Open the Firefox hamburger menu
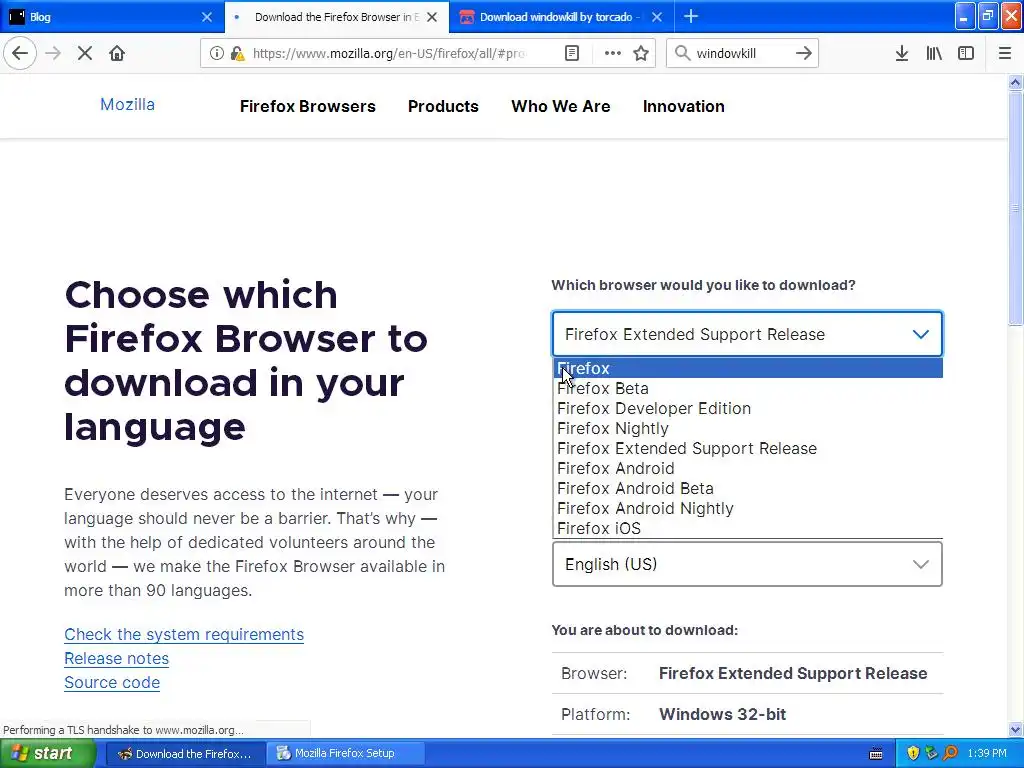 click(1005, 54)
